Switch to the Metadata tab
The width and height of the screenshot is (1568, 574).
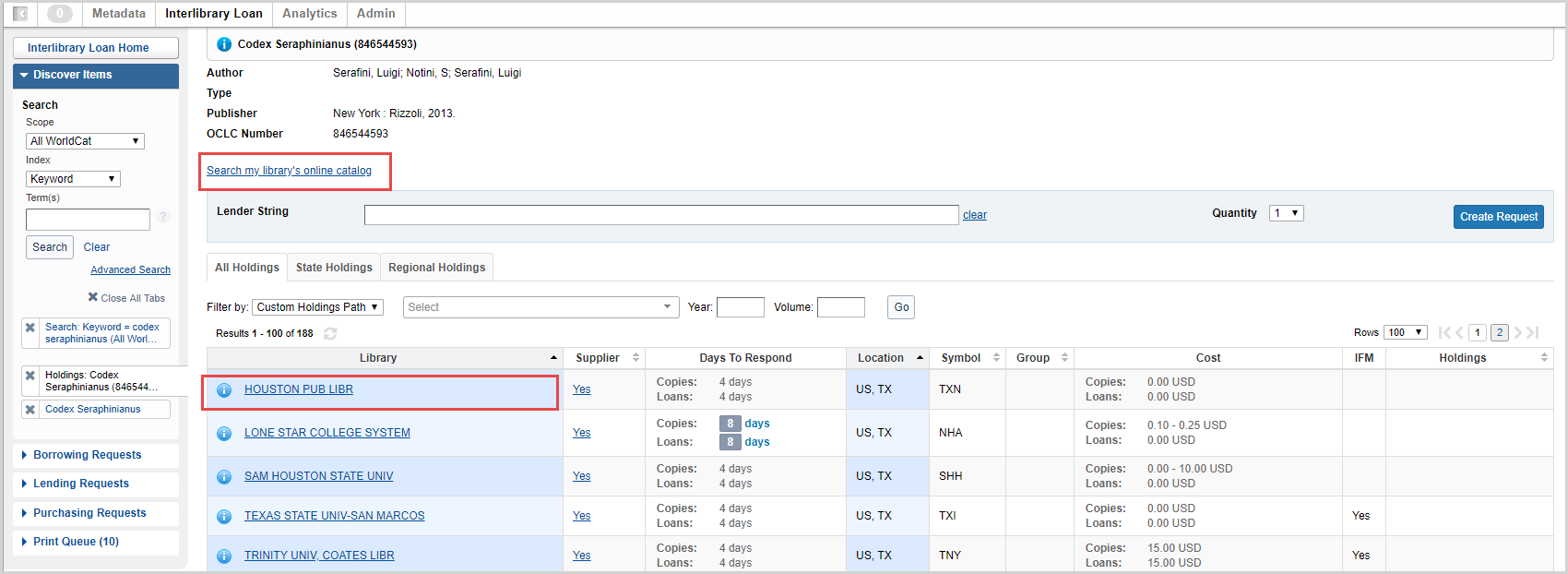tap(119, 14)
